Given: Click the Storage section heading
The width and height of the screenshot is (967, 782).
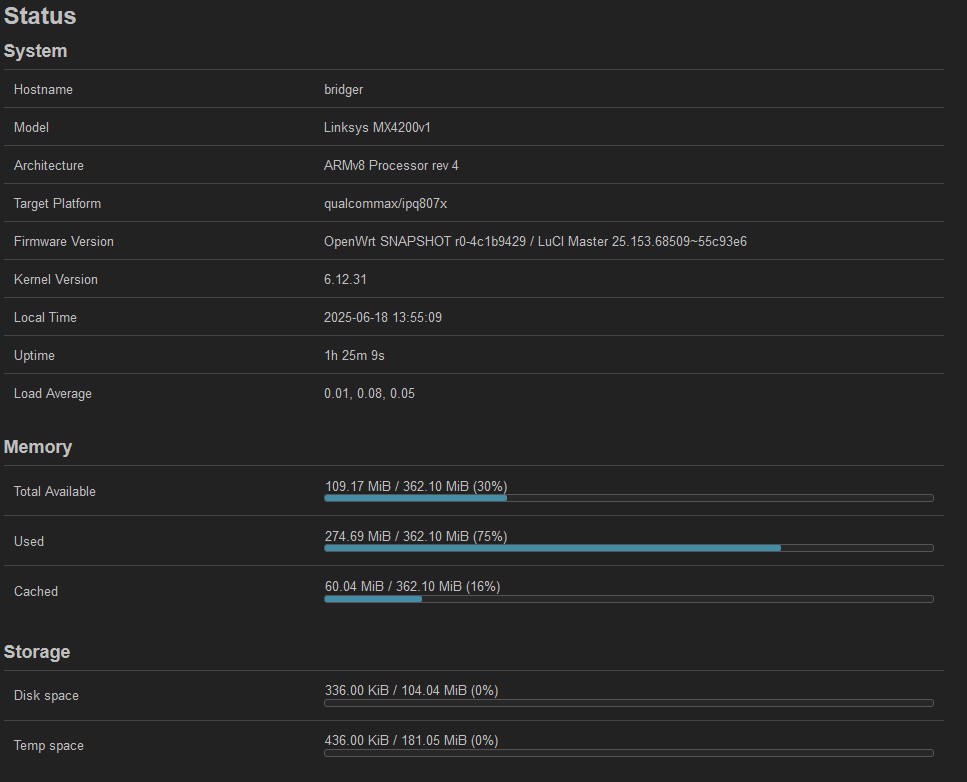Looking at the screenshot, I should pos(37,652).
